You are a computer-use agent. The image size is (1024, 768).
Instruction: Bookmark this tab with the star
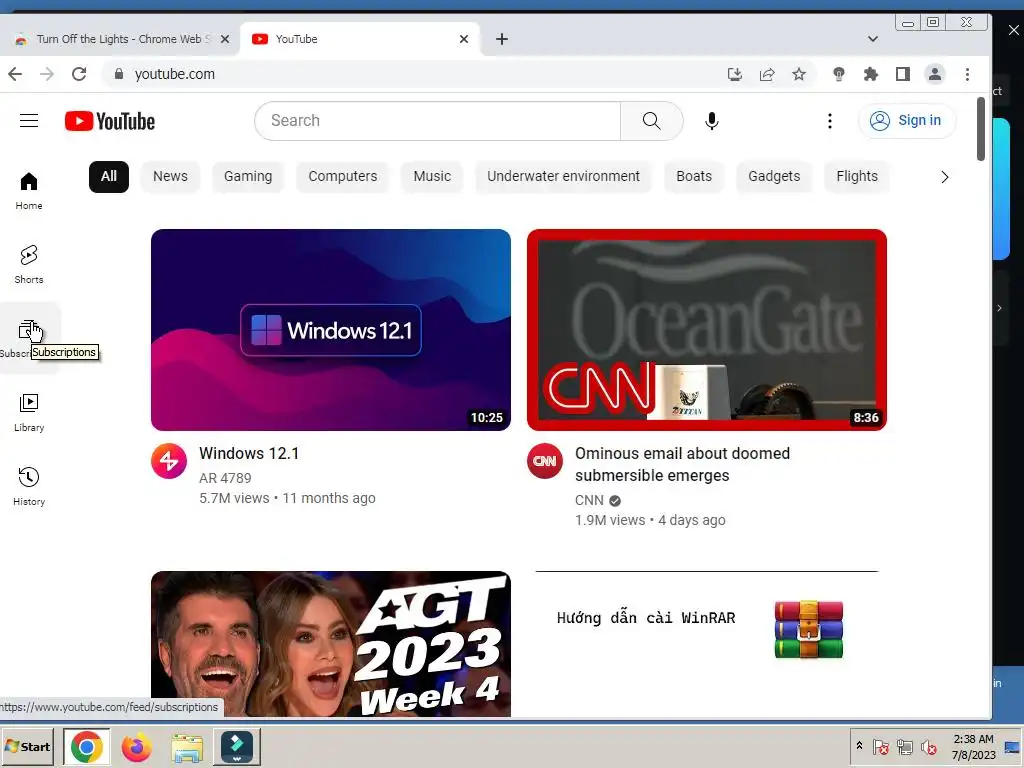(799, 74)
